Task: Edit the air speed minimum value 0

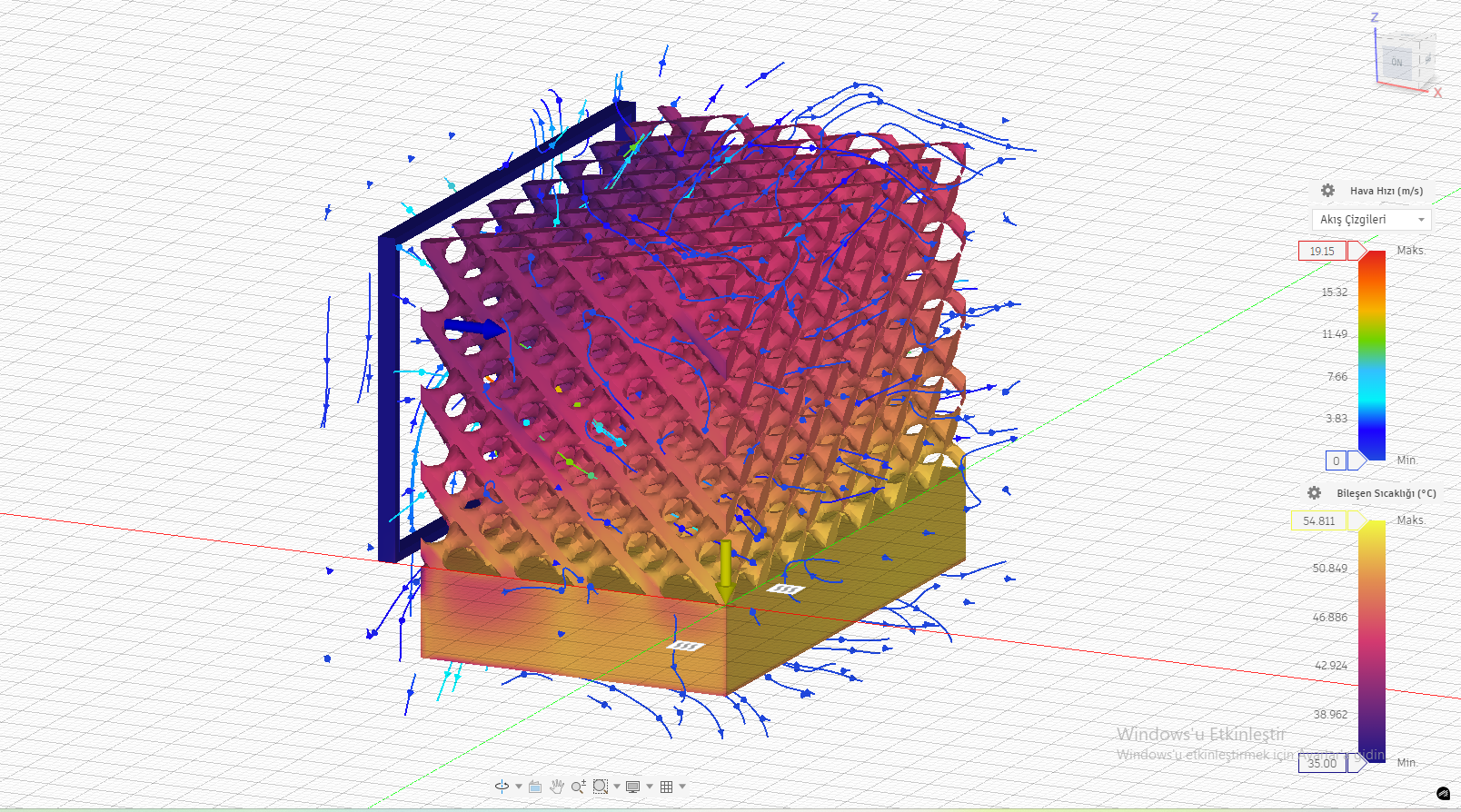Action: pyautogui.click(x=1336, y=460)
